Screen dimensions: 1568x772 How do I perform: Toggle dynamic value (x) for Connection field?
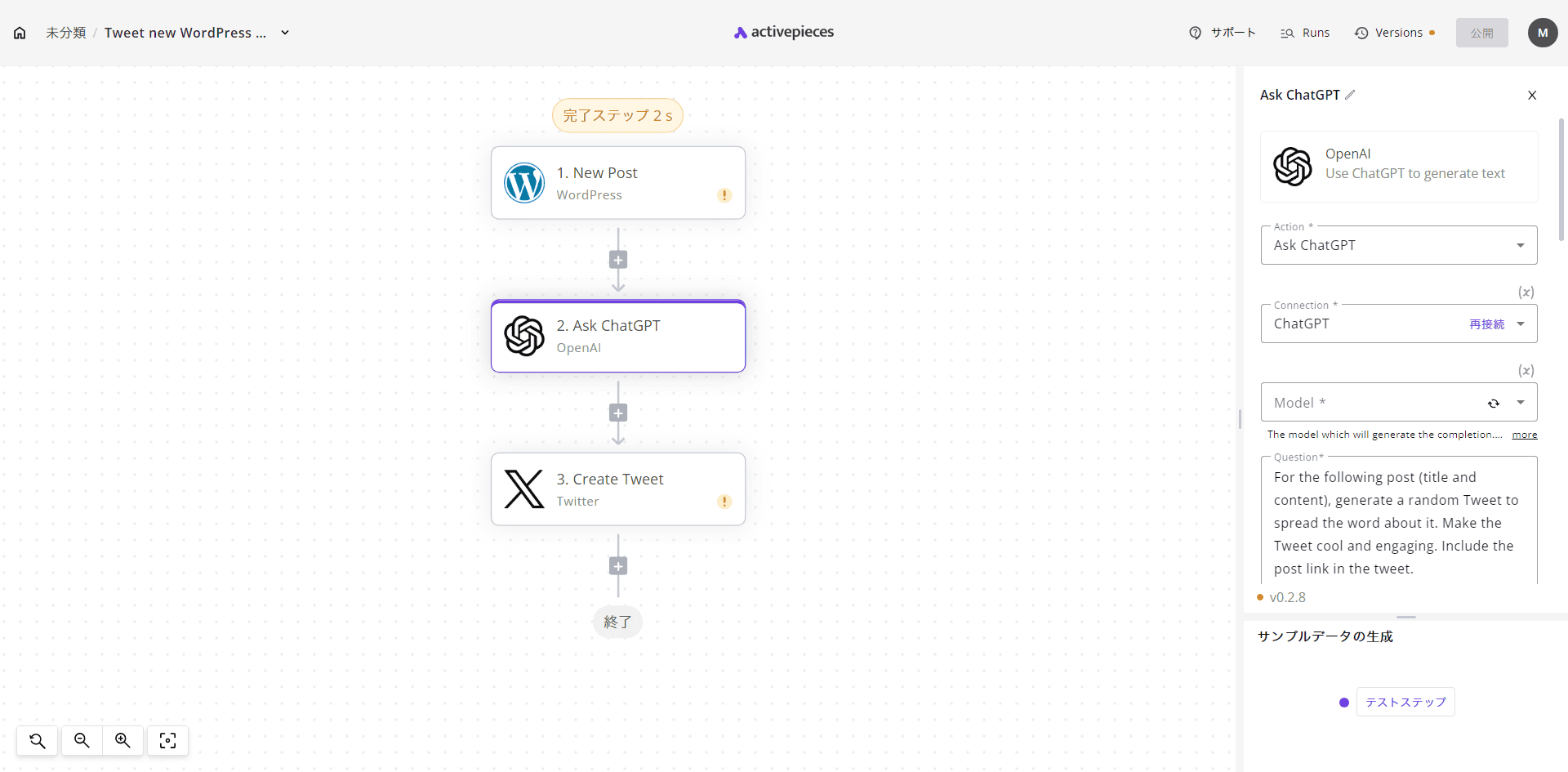coord(1526,292)
